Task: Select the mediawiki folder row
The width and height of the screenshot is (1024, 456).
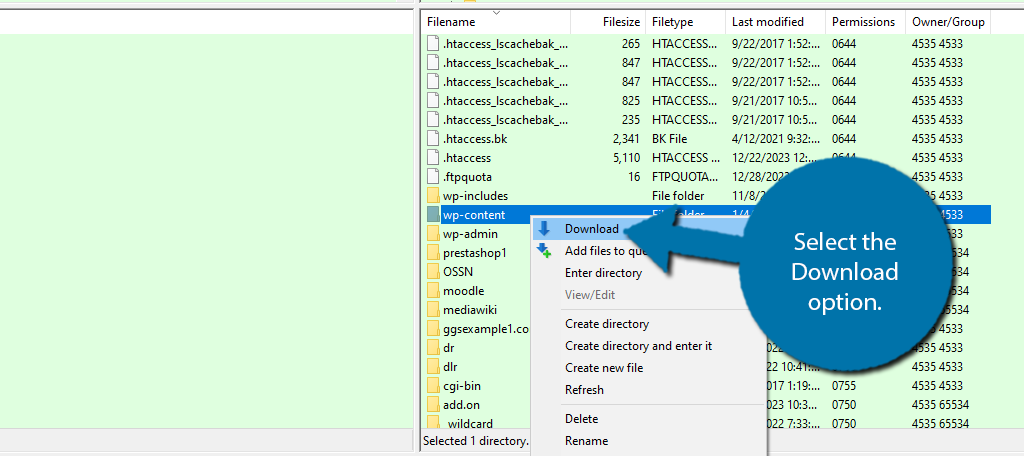Action: (x=470, y=310)
